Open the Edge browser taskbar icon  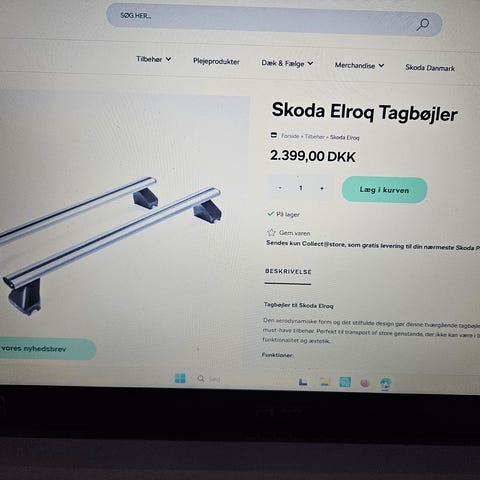[385, 384]
